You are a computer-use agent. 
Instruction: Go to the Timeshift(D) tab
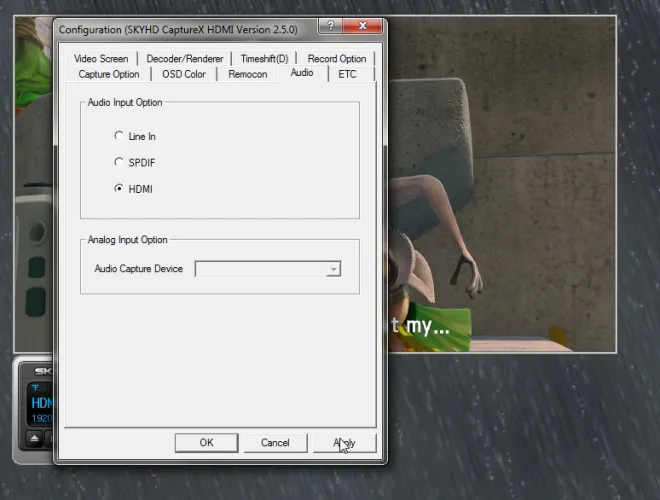tap(264, 59)
